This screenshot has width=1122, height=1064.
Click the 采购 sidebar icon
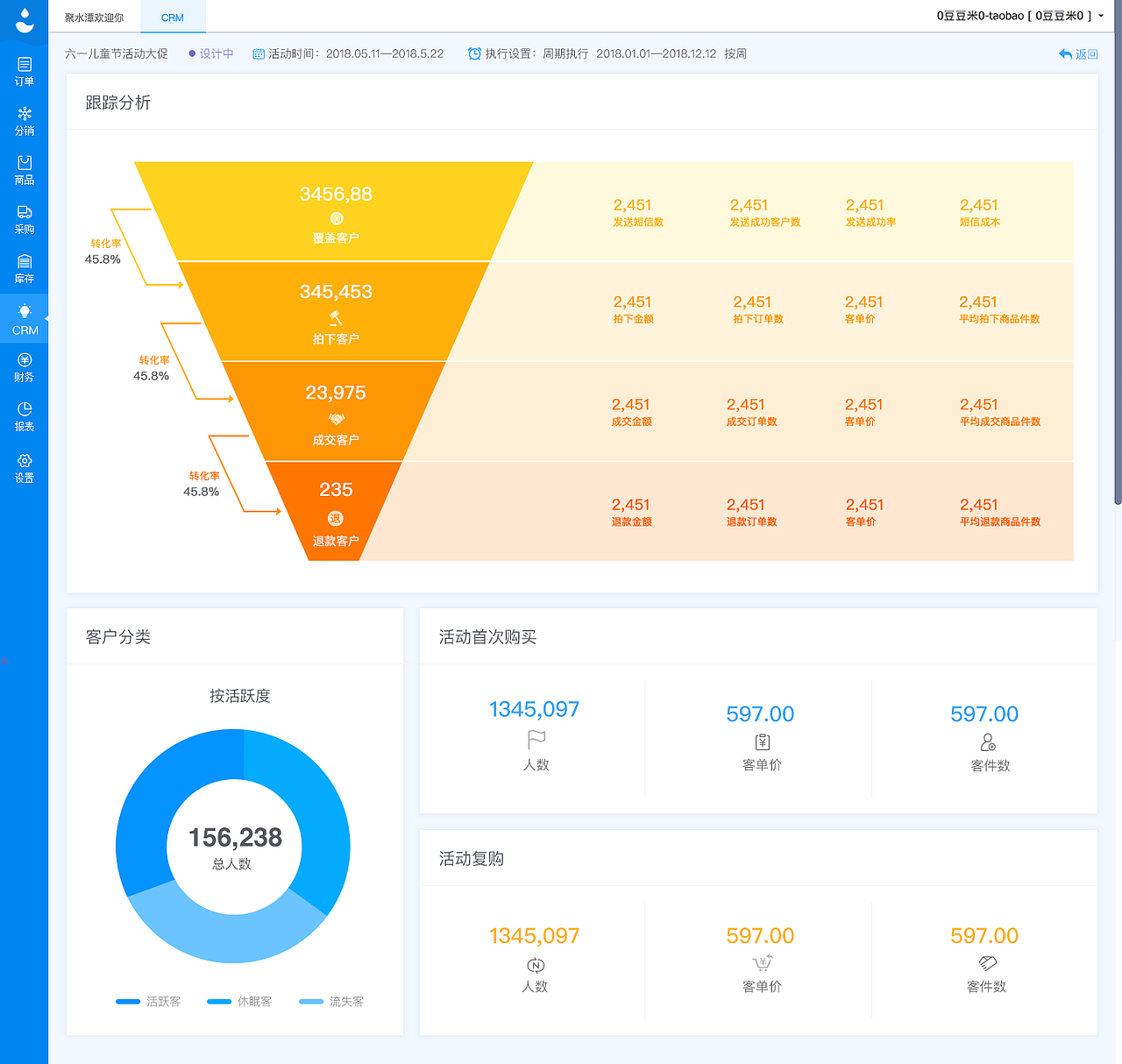click(x=24, y=217)
